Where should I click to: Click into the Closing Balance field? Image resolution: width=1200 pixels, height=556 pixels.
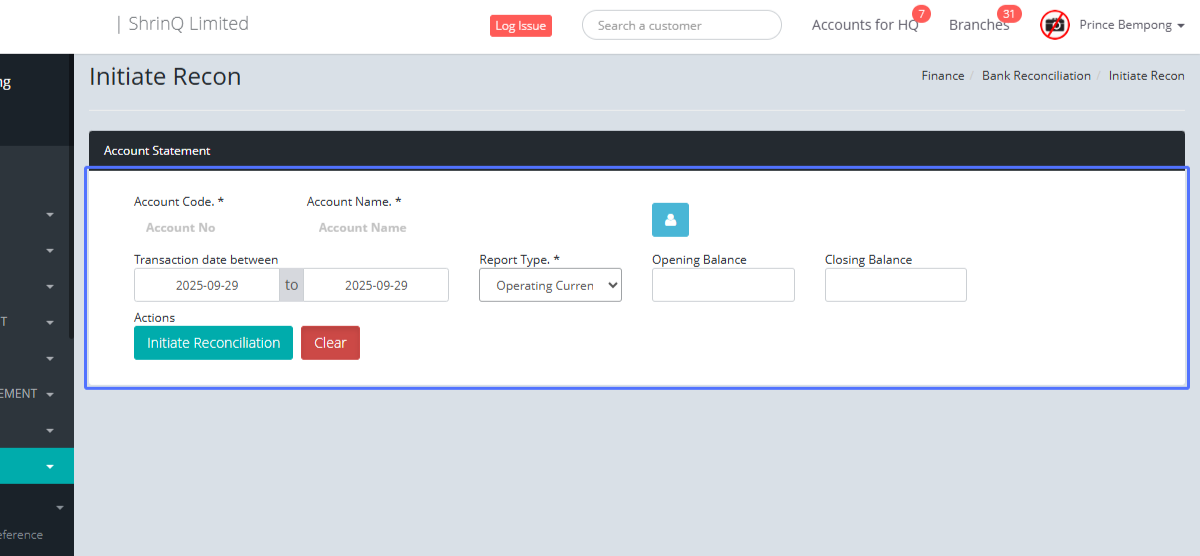[x=895, y=285]
